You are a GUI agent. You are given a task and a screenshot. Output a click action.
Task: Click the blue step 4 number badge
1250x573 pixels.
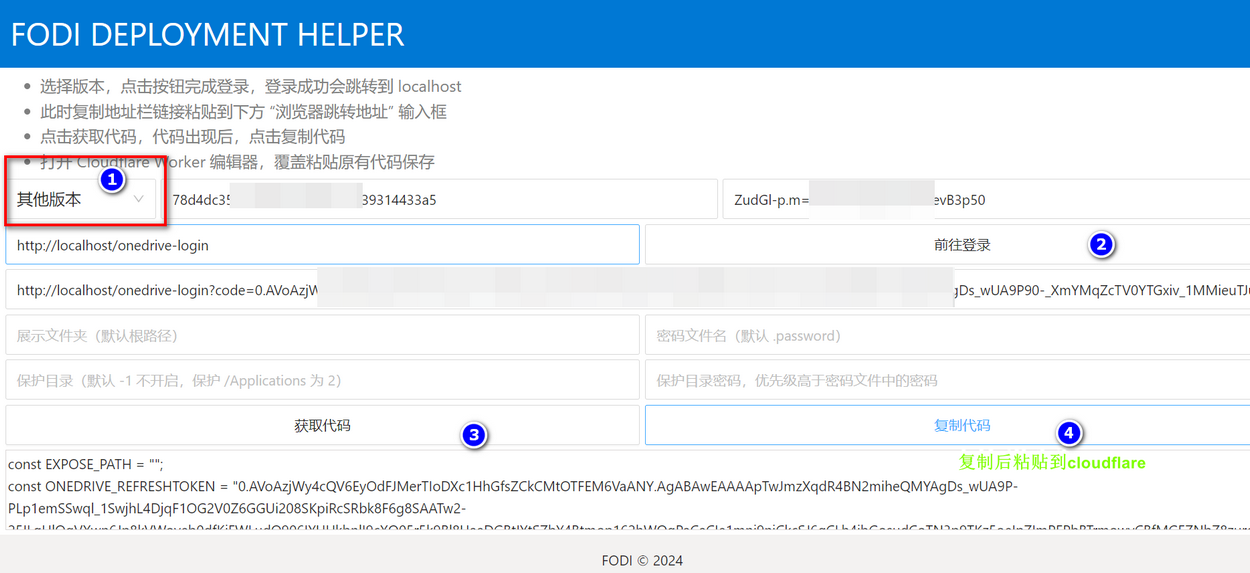pos(1069,433)
